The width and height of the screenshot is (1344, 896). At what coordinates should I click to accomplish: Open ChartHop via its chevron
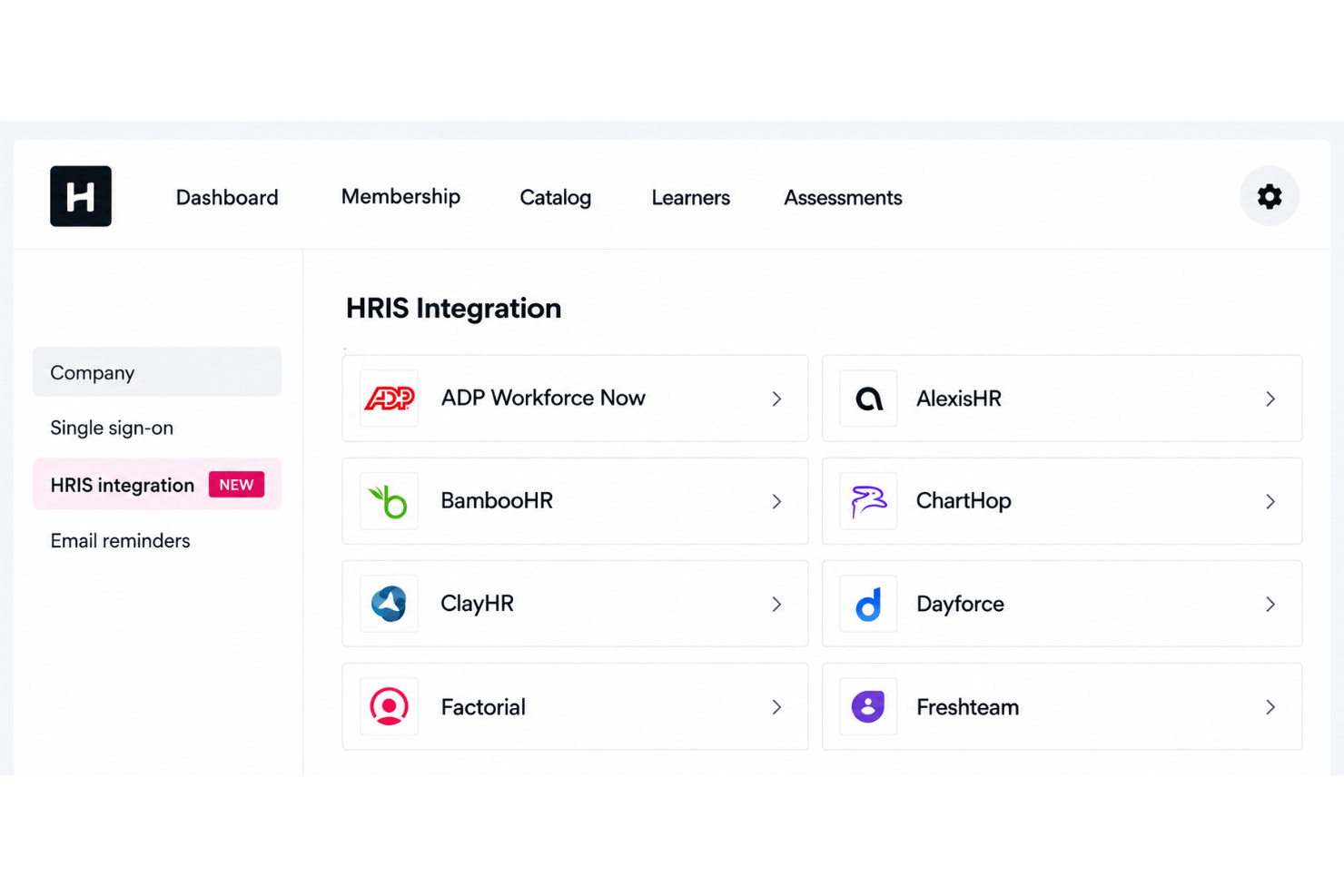[1270, 501]
